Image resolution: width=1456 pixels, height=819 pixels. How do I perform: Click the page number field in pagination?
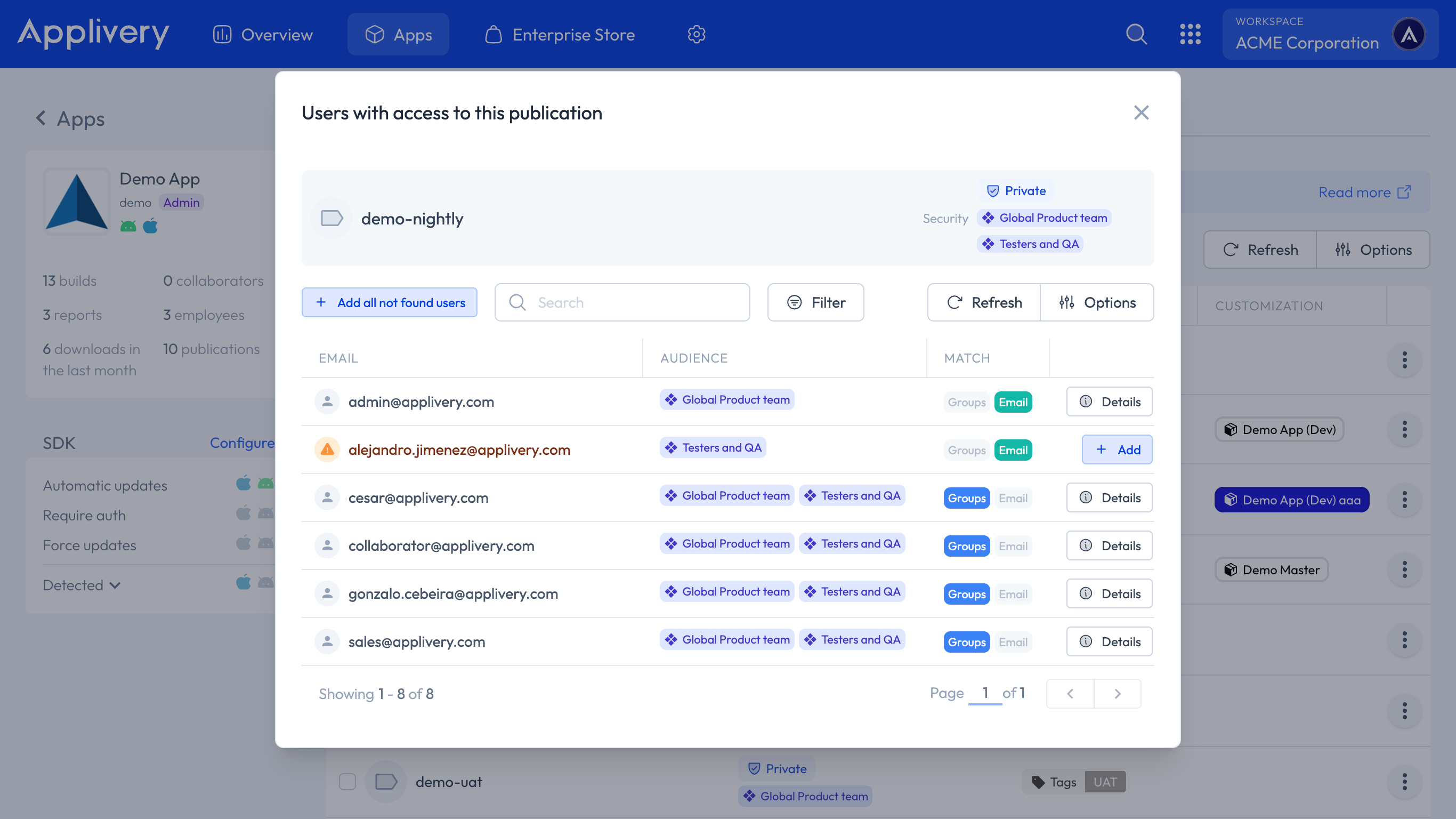[984, 693]
